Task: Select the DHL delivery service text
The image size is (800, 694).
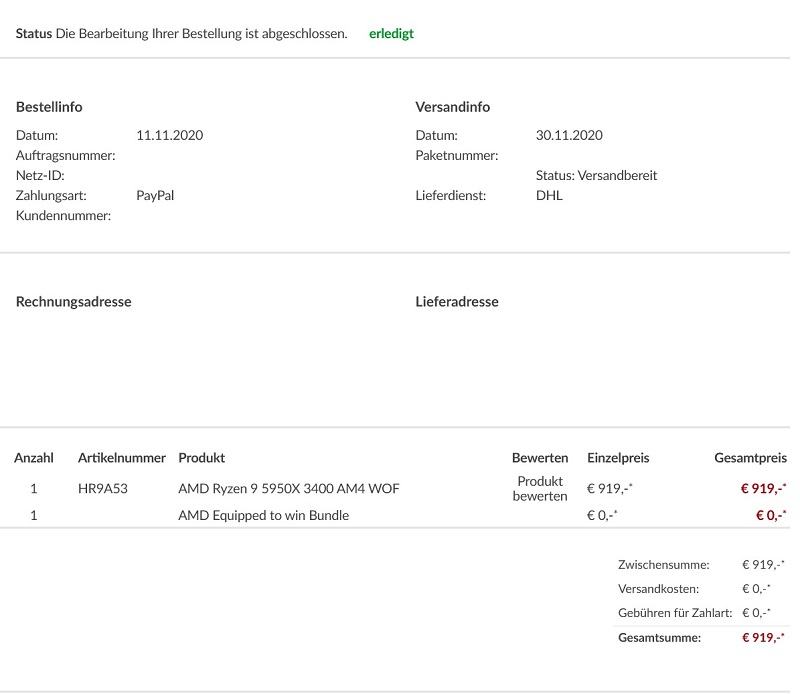Action: point(549,196)
